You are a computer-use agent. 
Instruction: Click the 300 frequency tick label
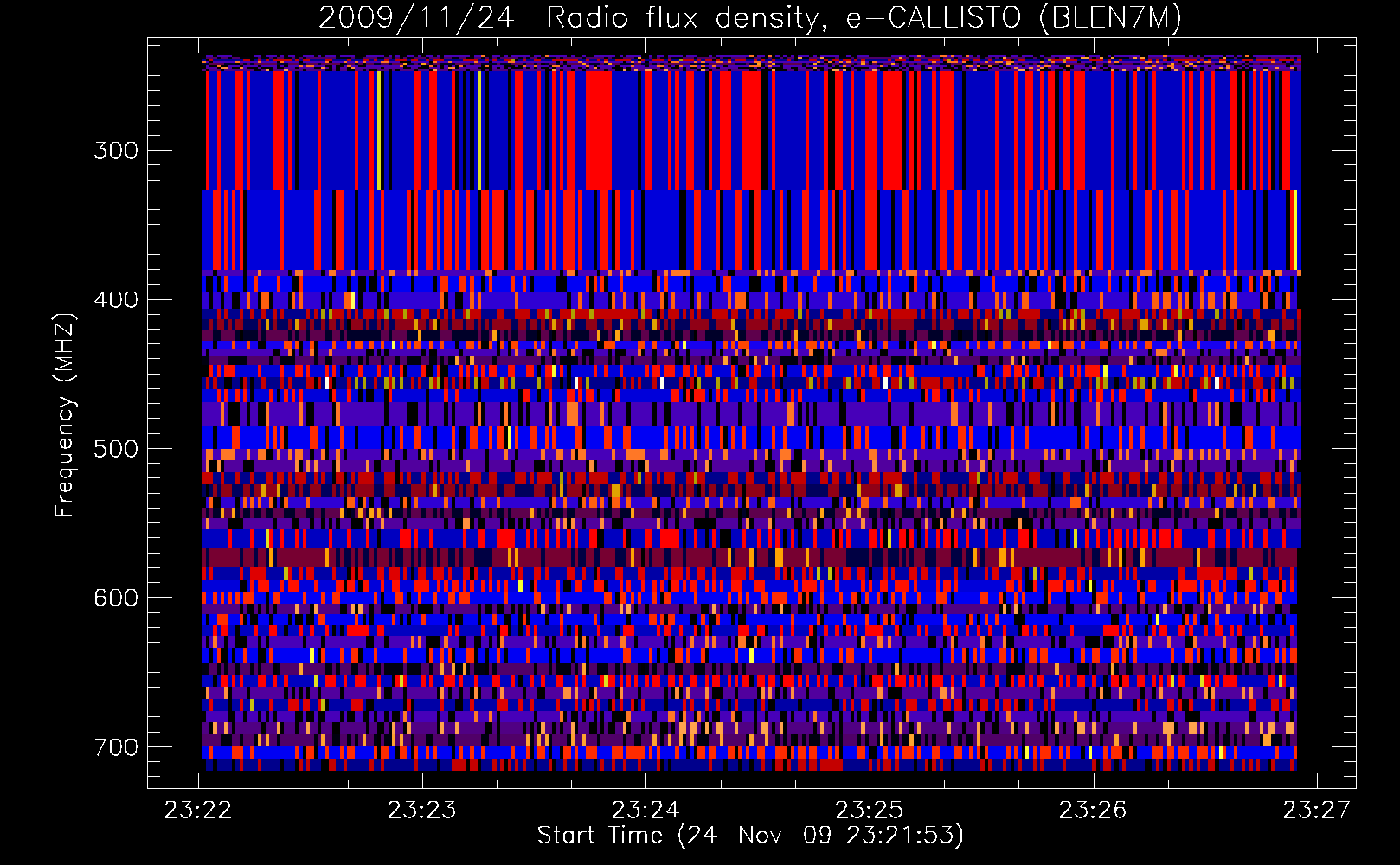[x=116, y=151]
